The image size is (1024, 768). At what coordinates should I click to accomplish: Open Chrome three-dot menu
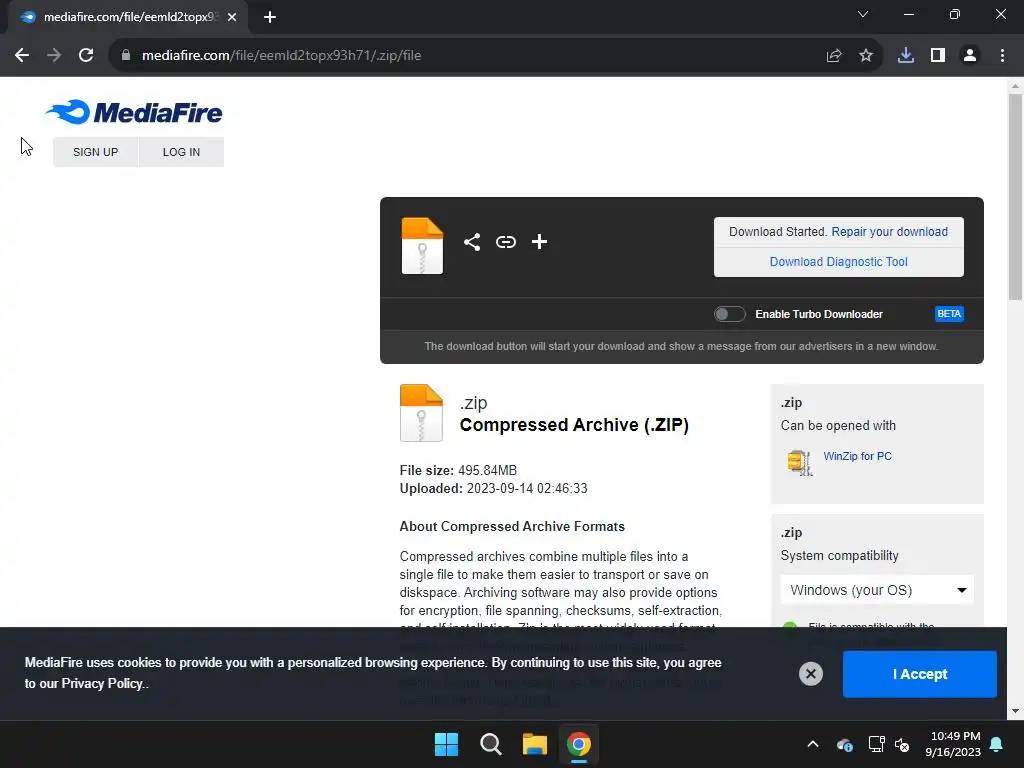(x=1002, y=56)
